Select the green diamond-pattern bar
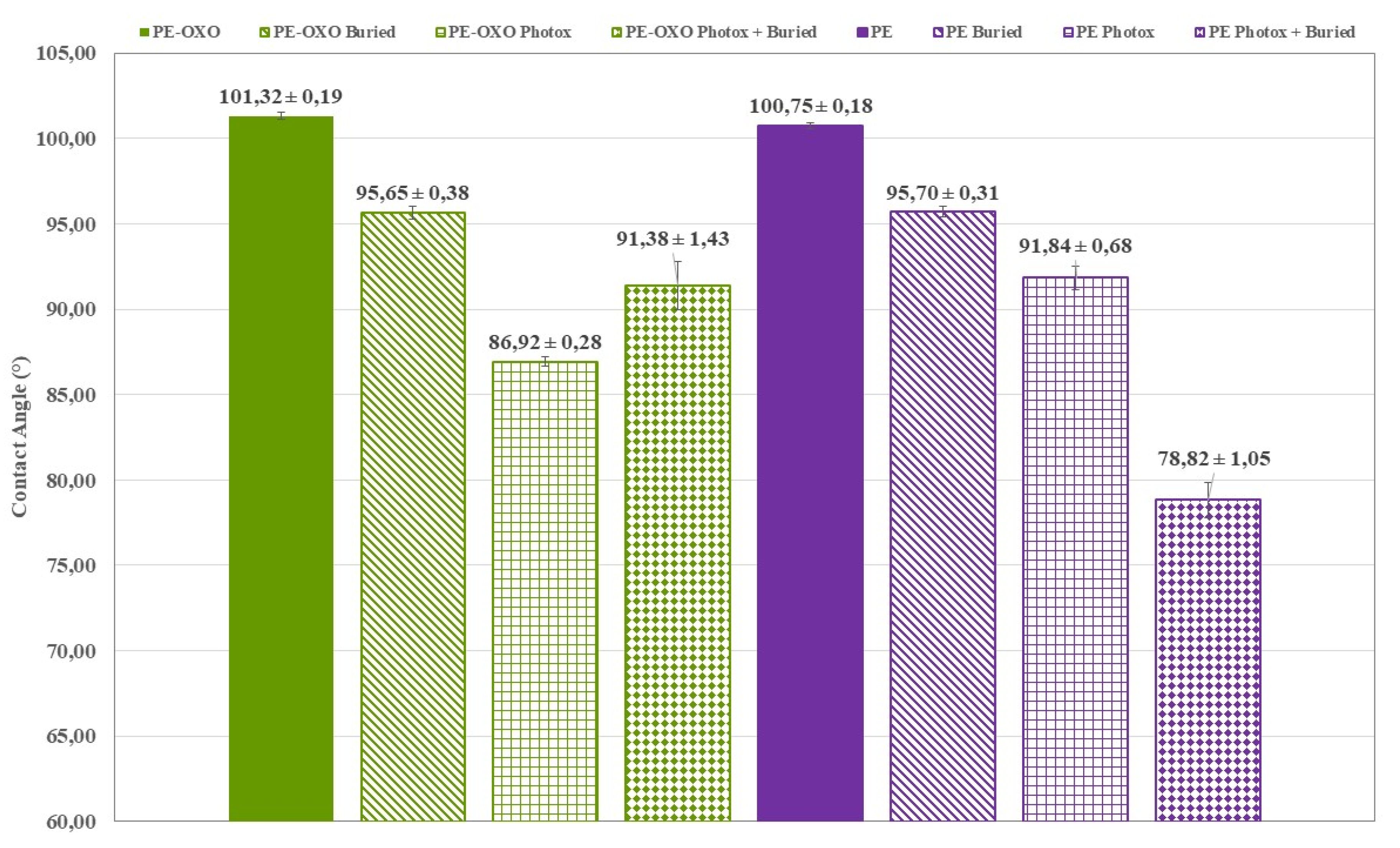Viewport: 1400px width, 848px height. tap(678, 553)
